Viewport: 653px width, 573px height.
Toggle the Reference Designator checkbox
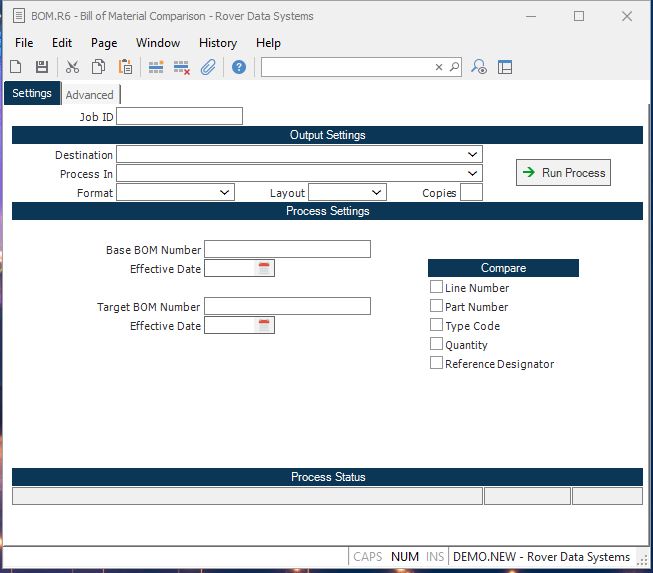436,363
